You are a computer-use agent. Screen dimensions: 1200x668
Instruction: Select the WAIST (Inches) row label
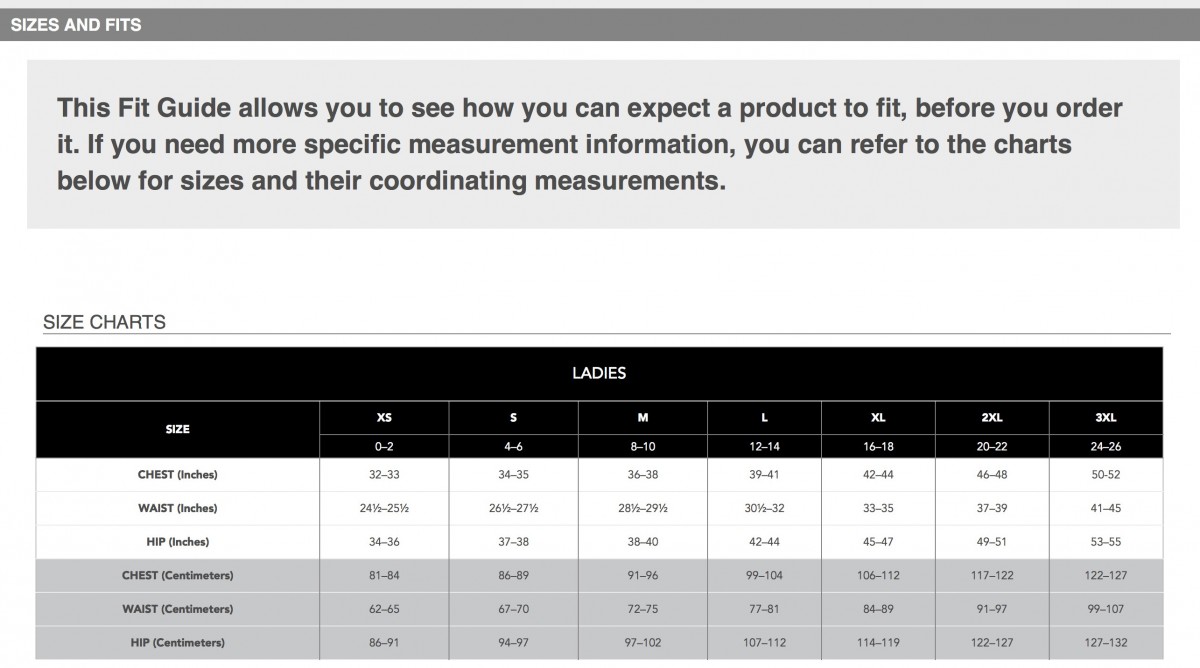(177, 509)
